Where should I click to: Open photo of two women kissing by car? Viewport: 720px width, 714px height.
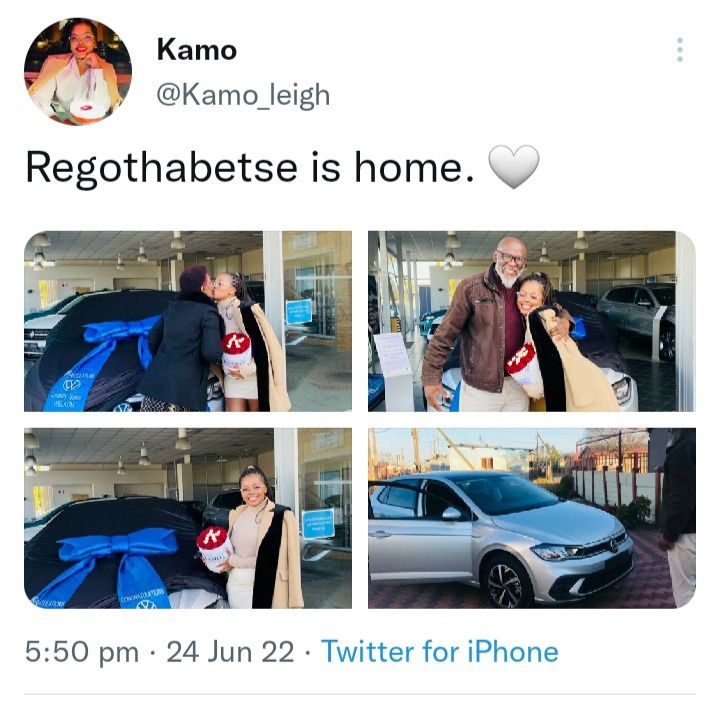[188, 321]
